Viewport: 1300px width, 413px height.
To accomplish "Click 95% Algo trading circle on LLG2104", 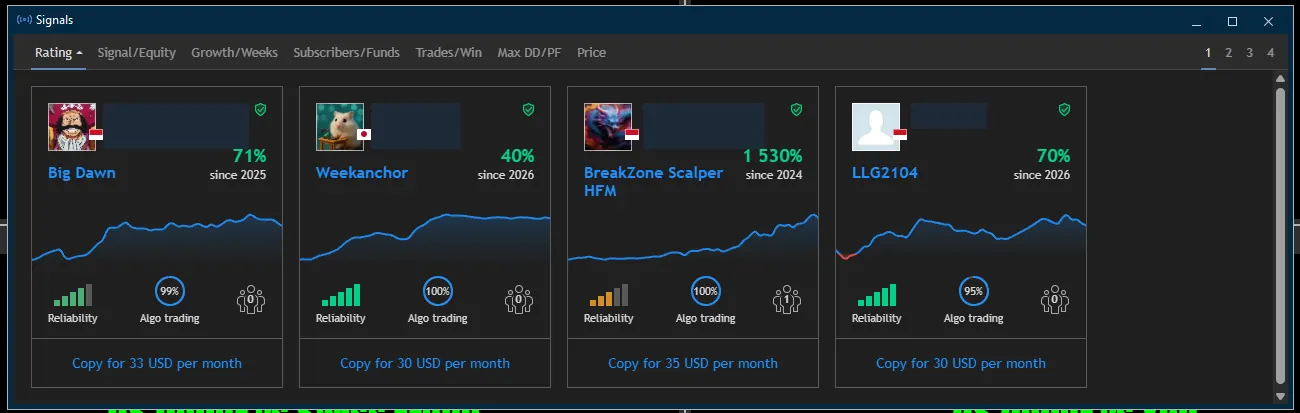I will click(974, 292).
